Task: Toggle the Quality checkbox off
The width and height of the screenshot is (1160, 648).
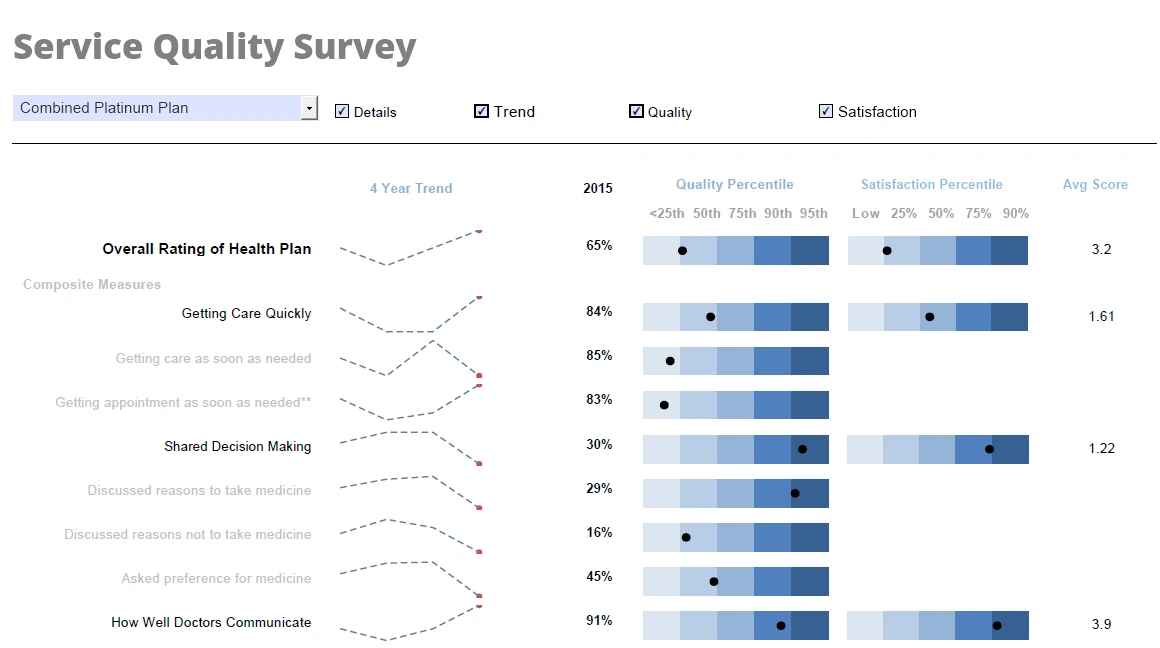Action: coord(636,111)
